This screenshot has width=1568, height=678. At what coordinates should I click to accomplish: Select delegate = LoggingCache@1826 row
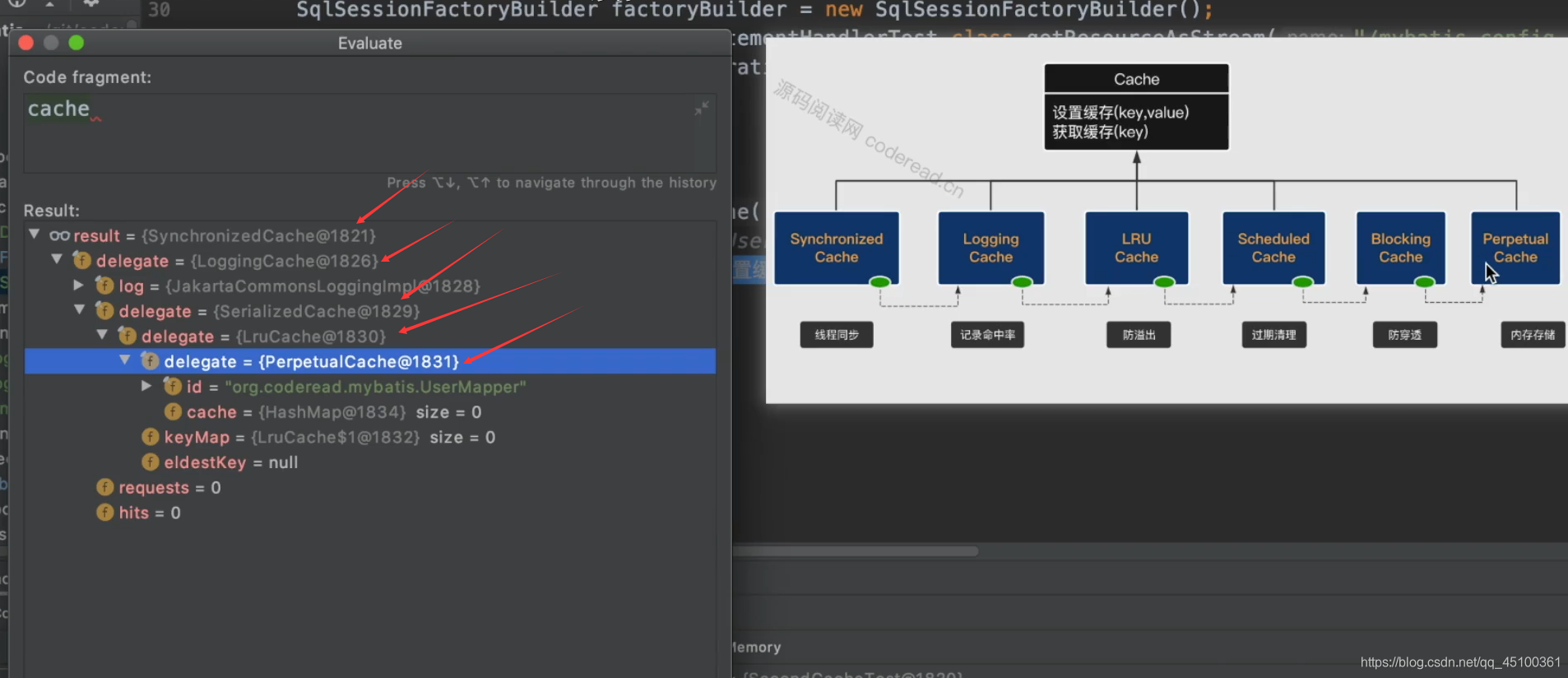click(x=370, y=261)
